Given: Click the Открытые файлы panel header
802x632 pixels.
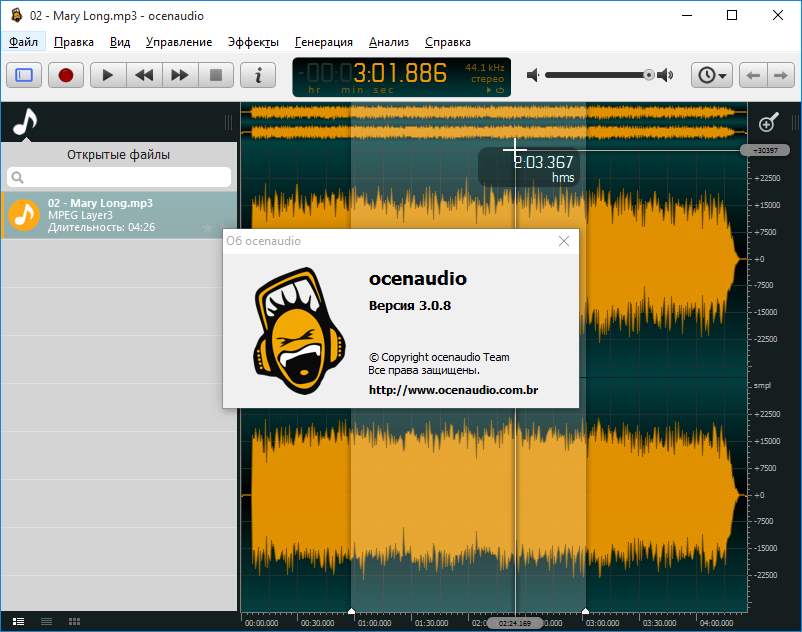Looking at the screenshot, I should tap(118, 154).
